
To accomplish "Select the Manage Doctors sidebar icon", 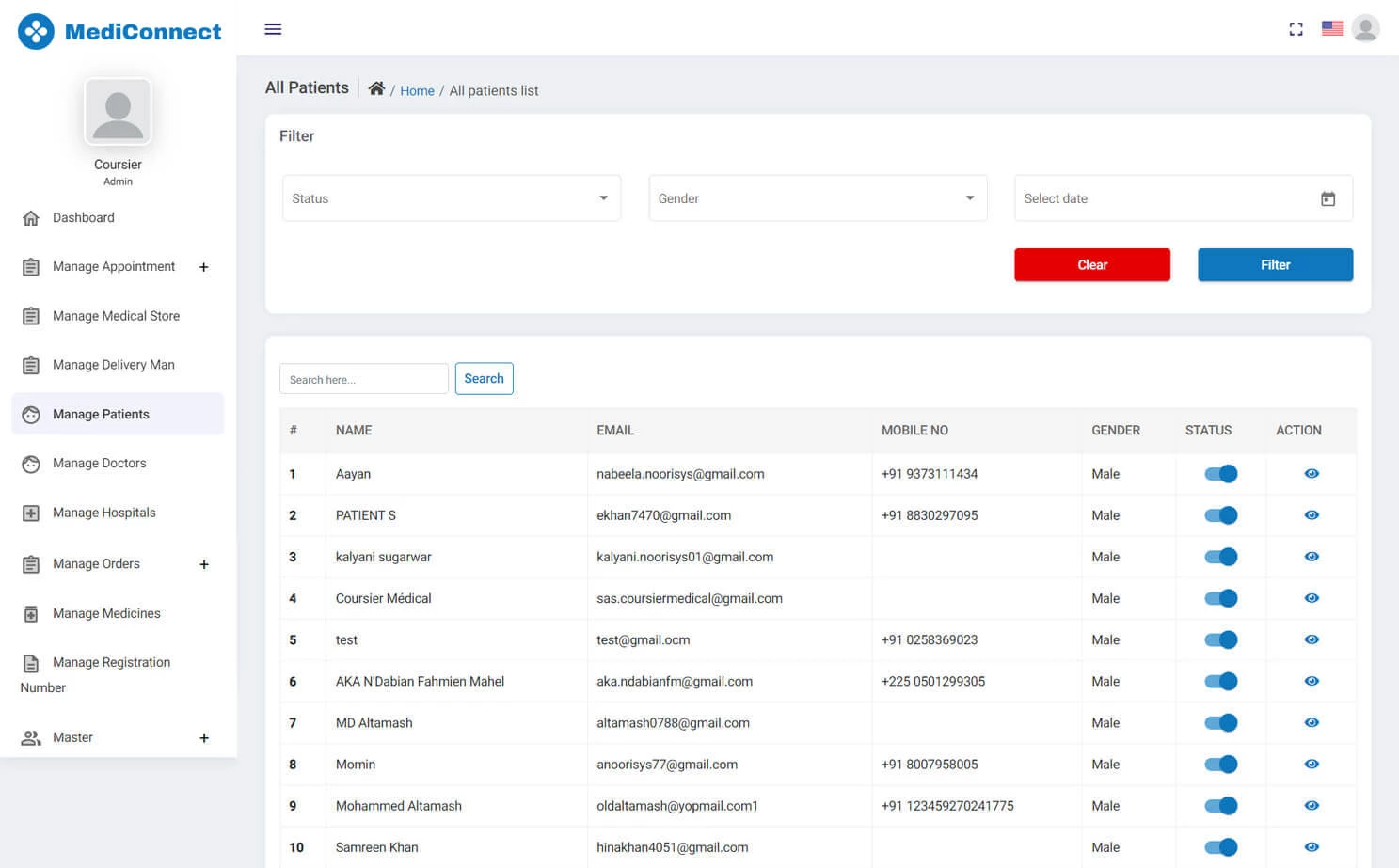I will 31,463.
